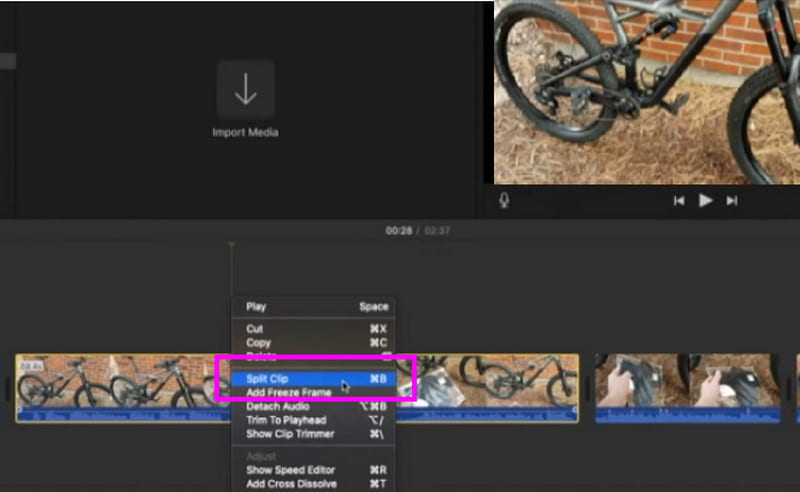
Task: Select Cut in the context menu
Action: point(313,329)
